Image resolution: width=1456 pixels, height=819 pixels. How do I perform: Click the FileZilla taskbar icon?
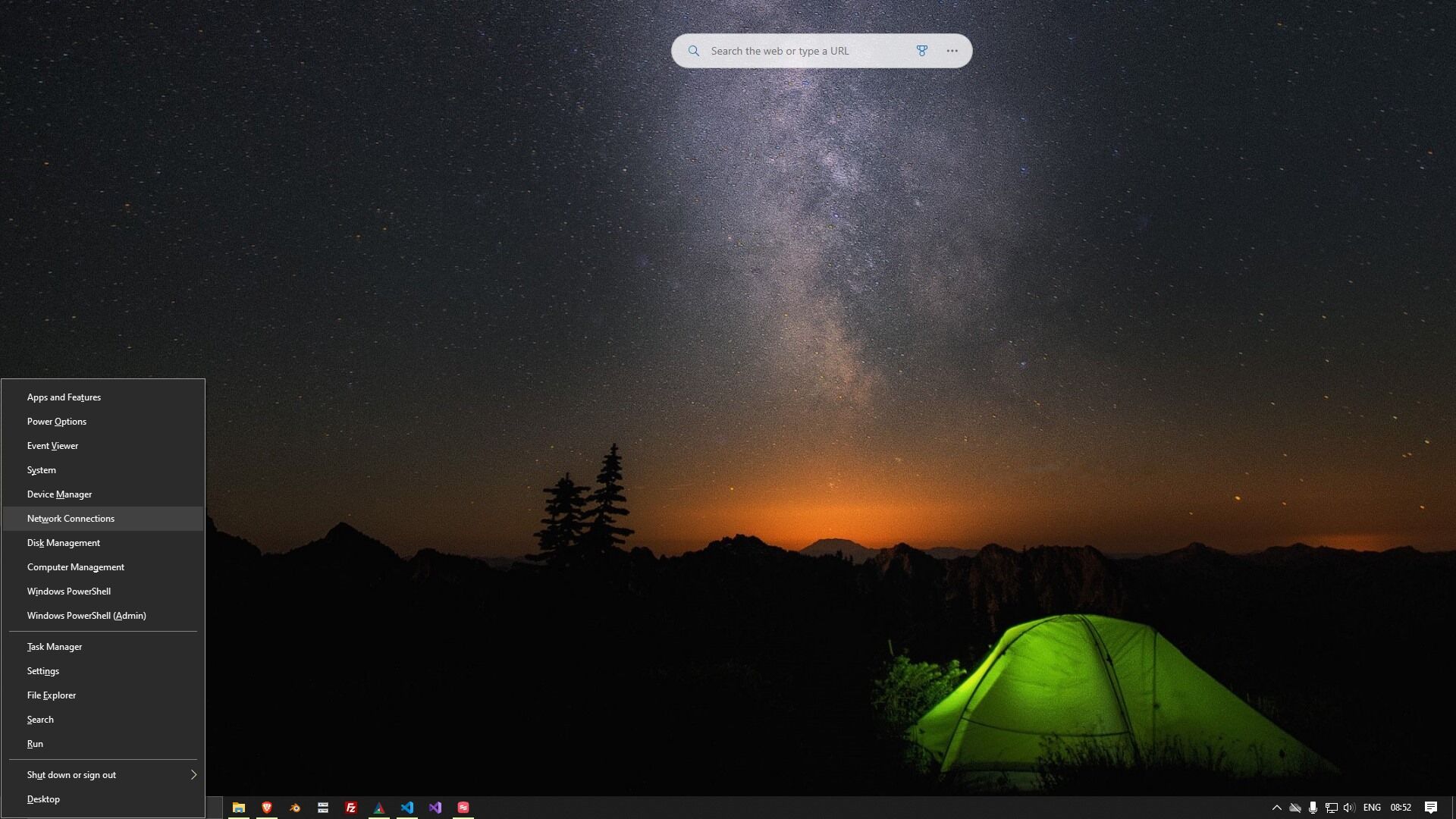click(x=350, y=808)
